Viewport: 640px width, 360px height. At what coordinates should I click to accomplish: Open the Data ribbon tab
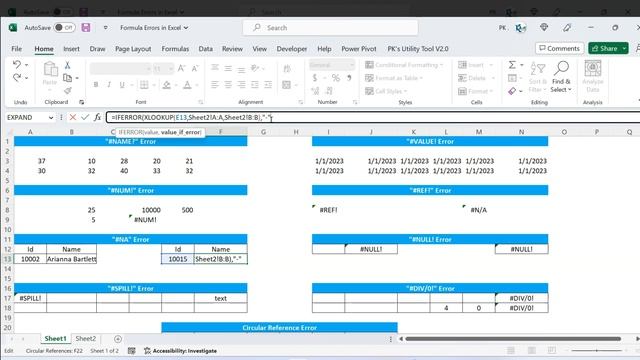click(x=206, y=49)
